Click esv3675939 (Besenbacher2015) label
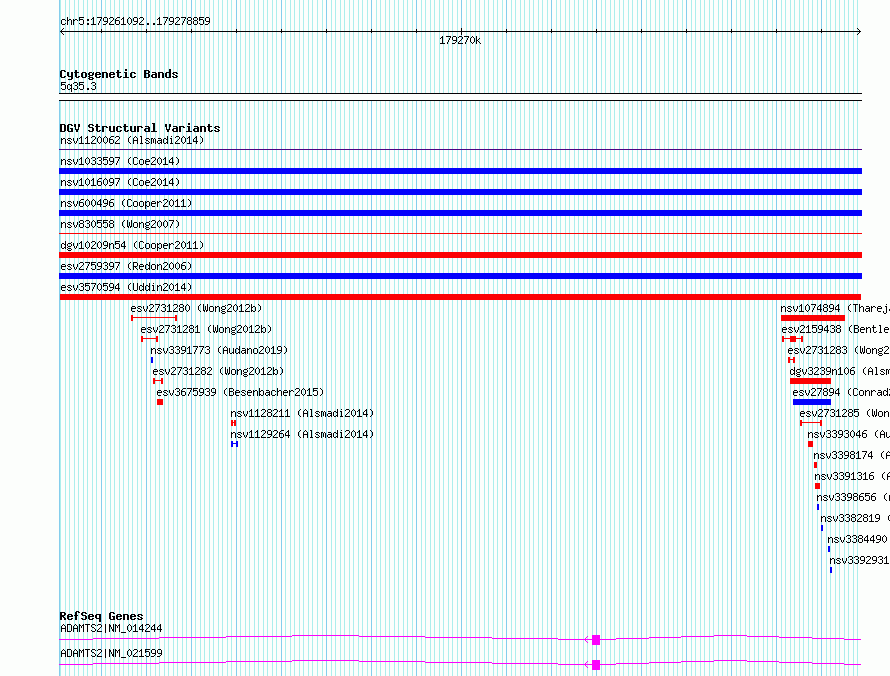 pos(240,392)
